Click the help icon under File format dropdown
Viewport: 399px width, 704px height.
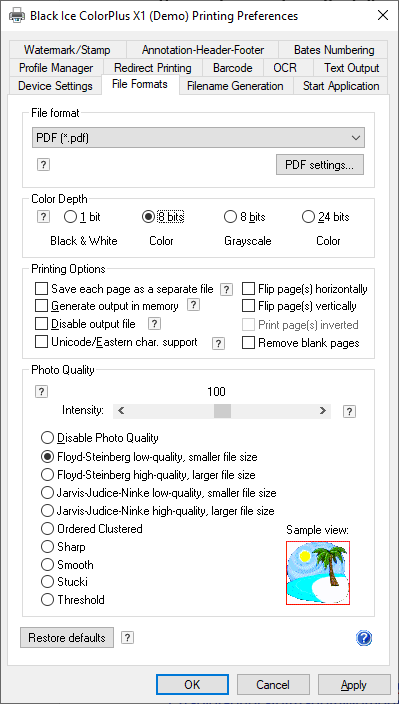tap(43, 165)
